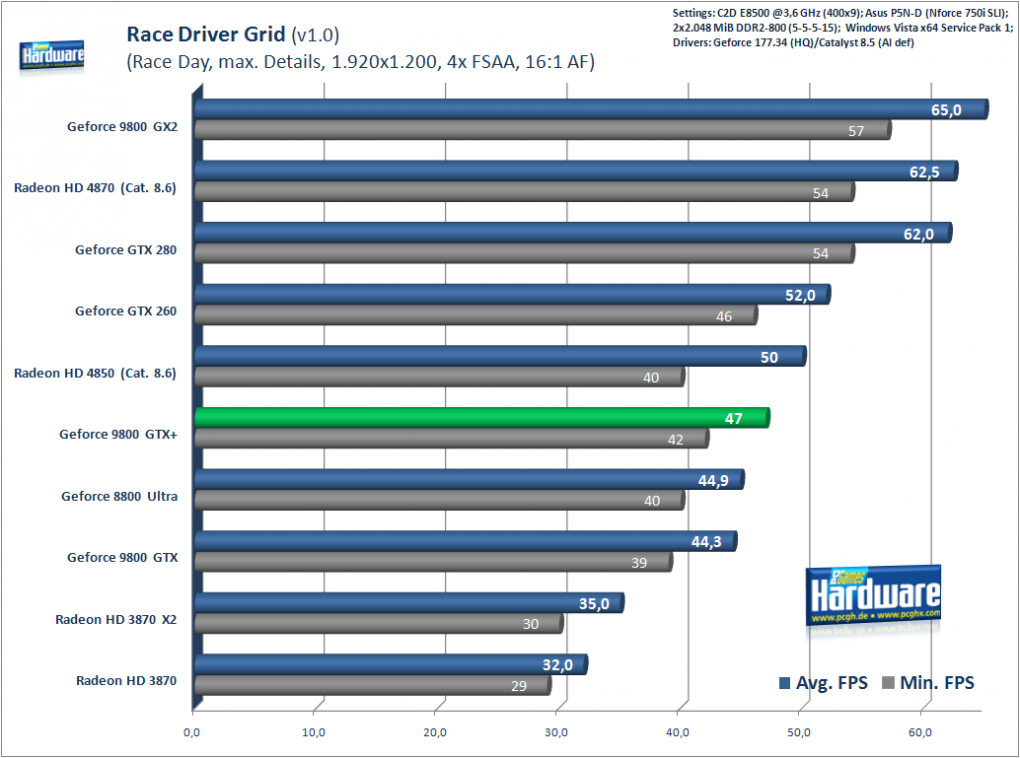Select the green Geforce 9800 GTX+ average bar
Image resolution: width=1020 pixels, height=758 pixels.
482,418
